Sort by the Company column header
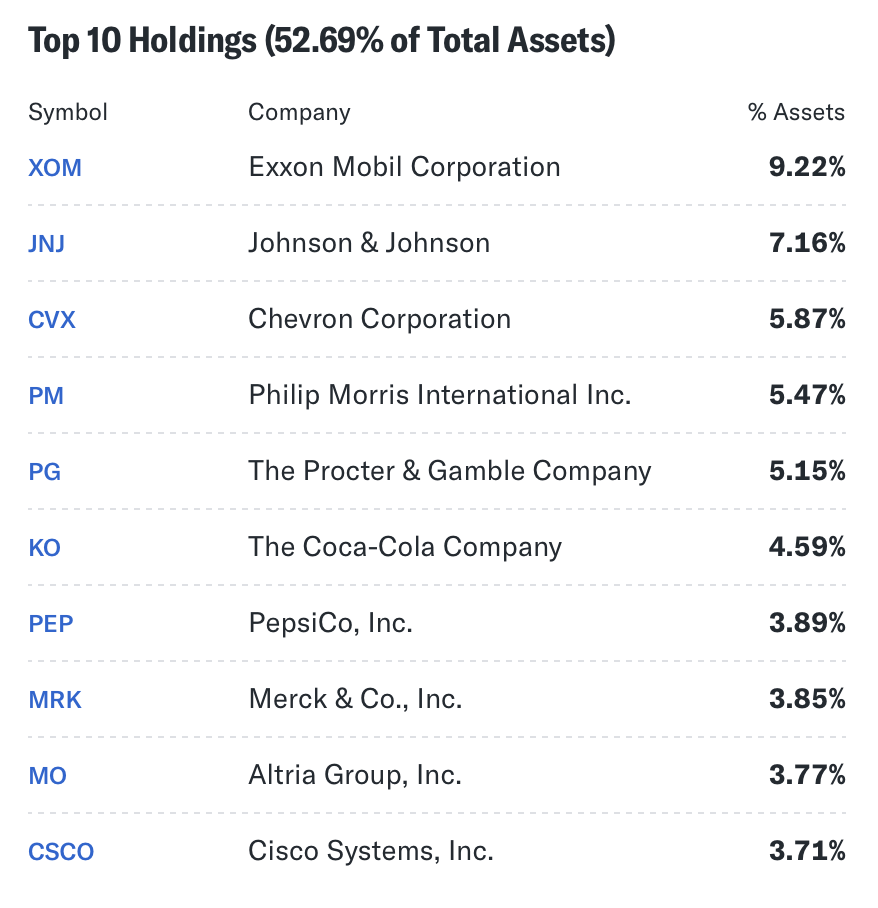Viewport: 878px width, 908px height. pyautogui.click(x=298, y=112)
